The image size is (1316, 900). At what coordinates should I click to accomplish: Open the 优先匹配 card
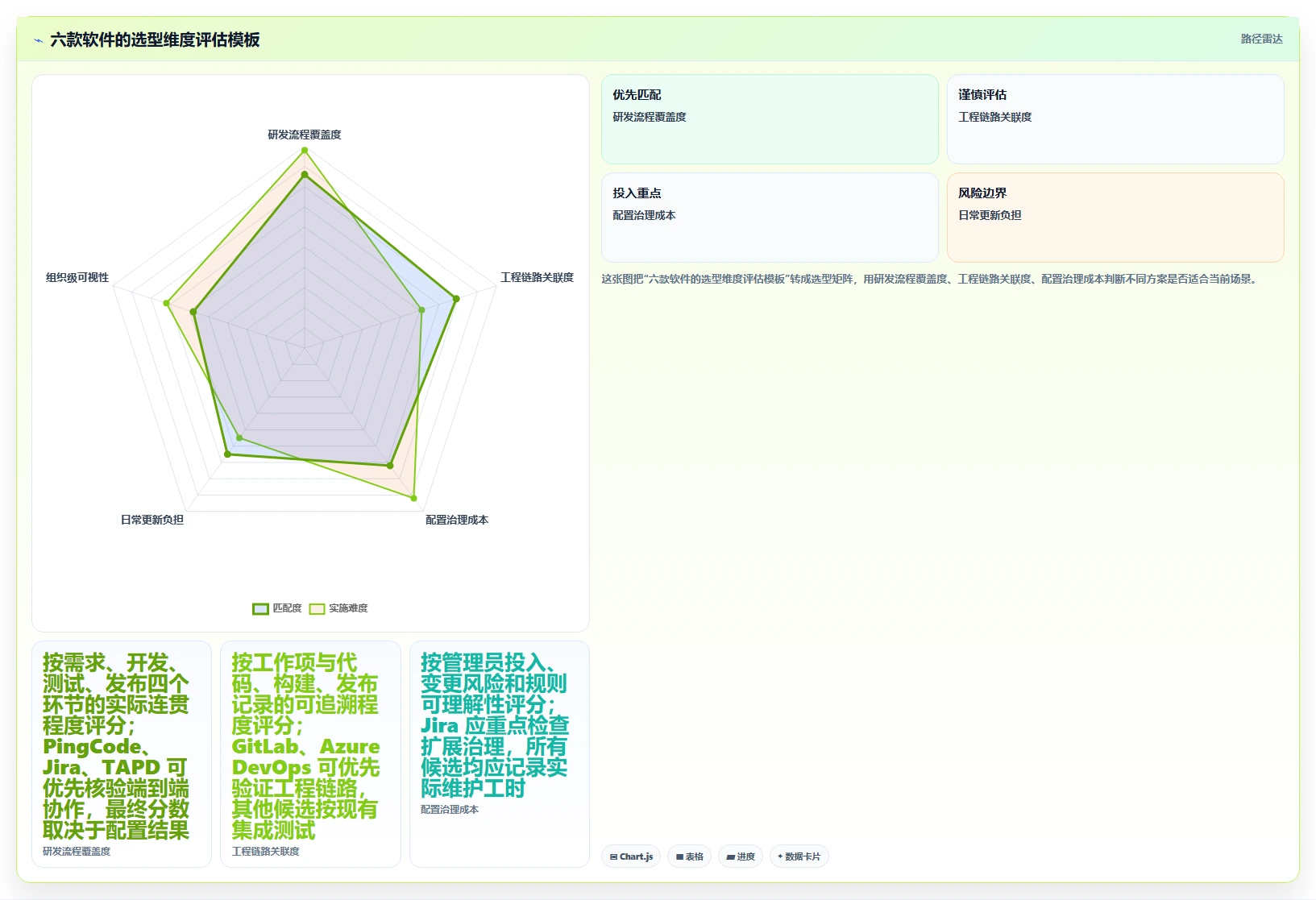770,119
